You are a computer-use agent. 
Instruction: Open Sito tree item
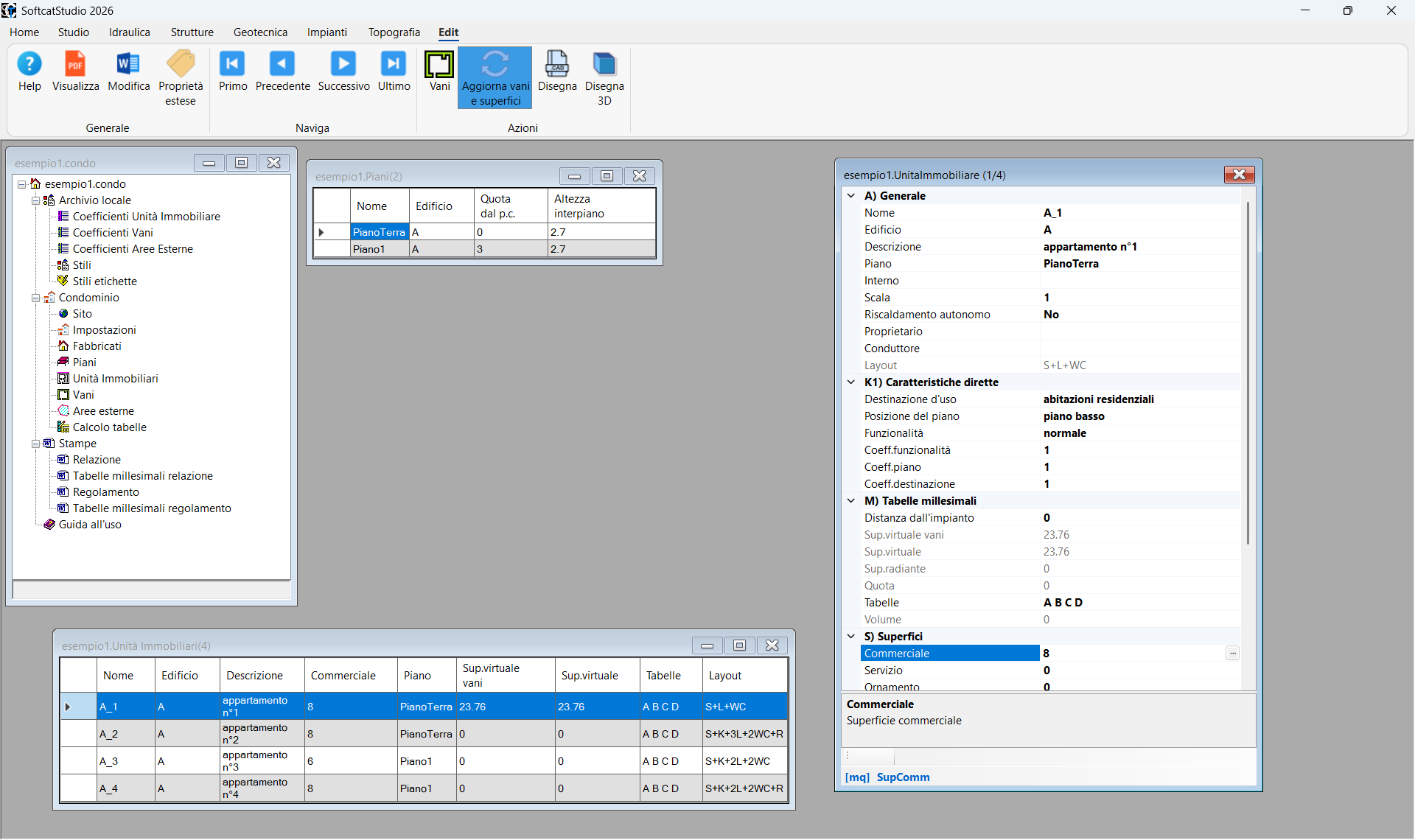[82, 314]
